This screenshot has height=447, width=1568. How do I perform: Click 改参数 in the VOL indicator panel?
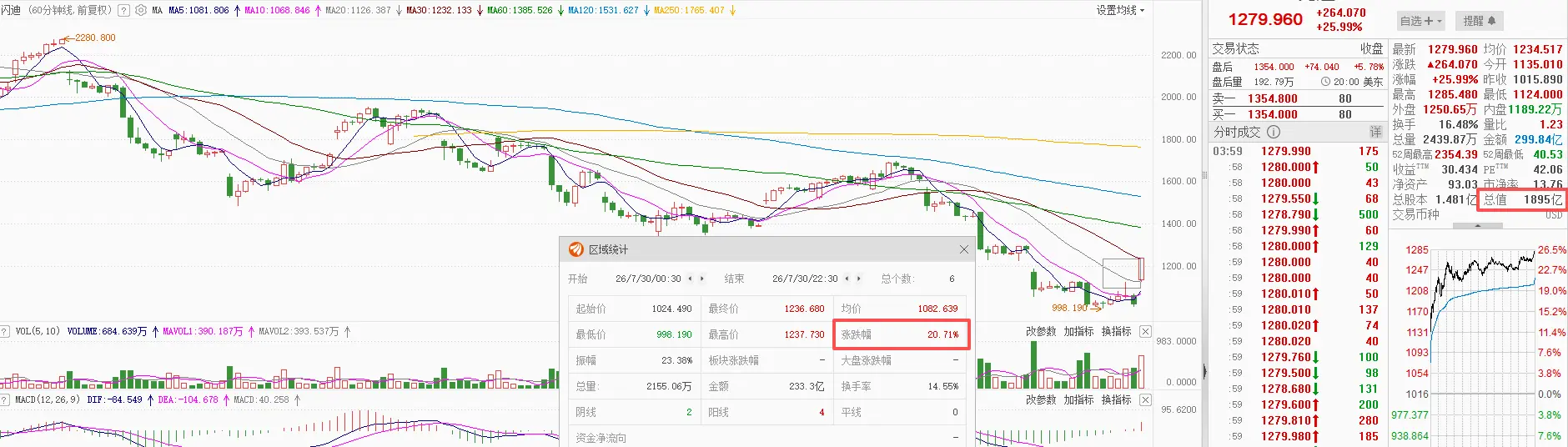1041,332
